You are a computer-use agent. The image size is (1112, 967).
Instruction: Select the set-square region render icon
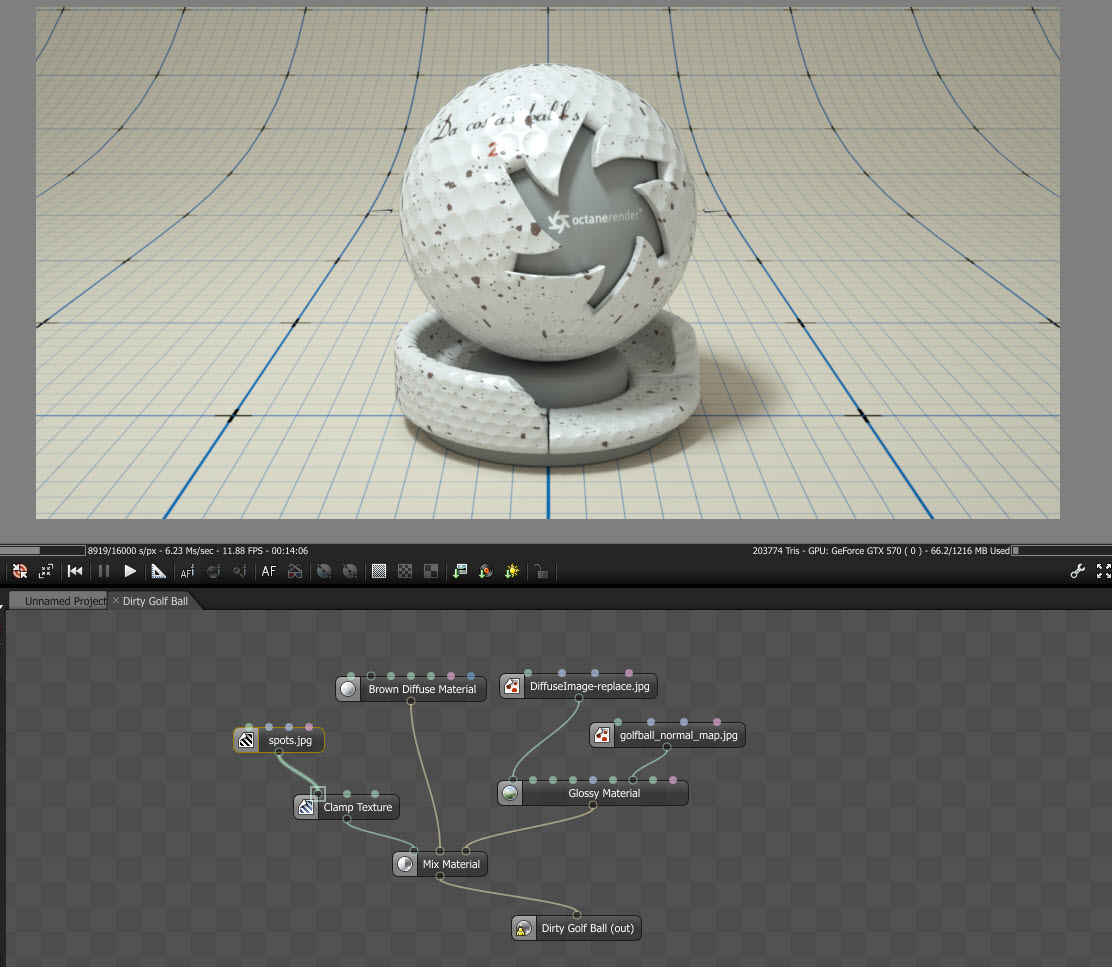click(x=159, y=571)
